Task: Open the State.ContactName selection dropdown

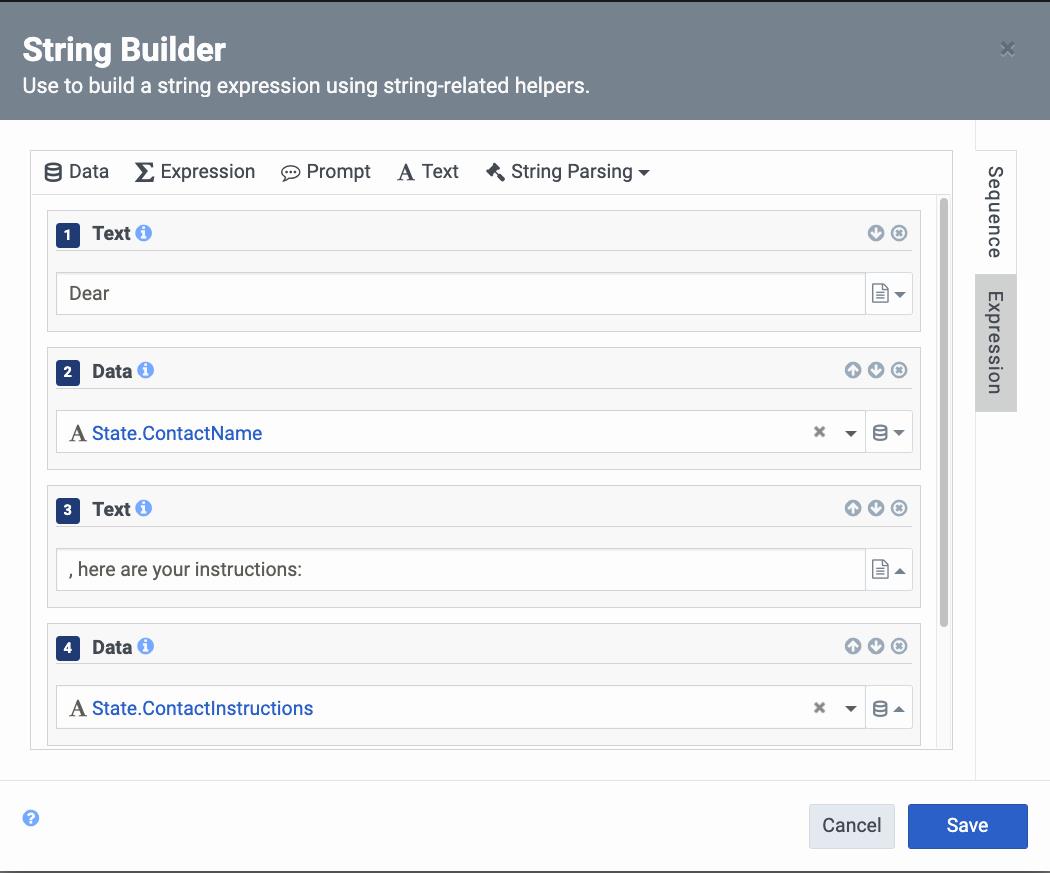Action: [x=851, y=432]
